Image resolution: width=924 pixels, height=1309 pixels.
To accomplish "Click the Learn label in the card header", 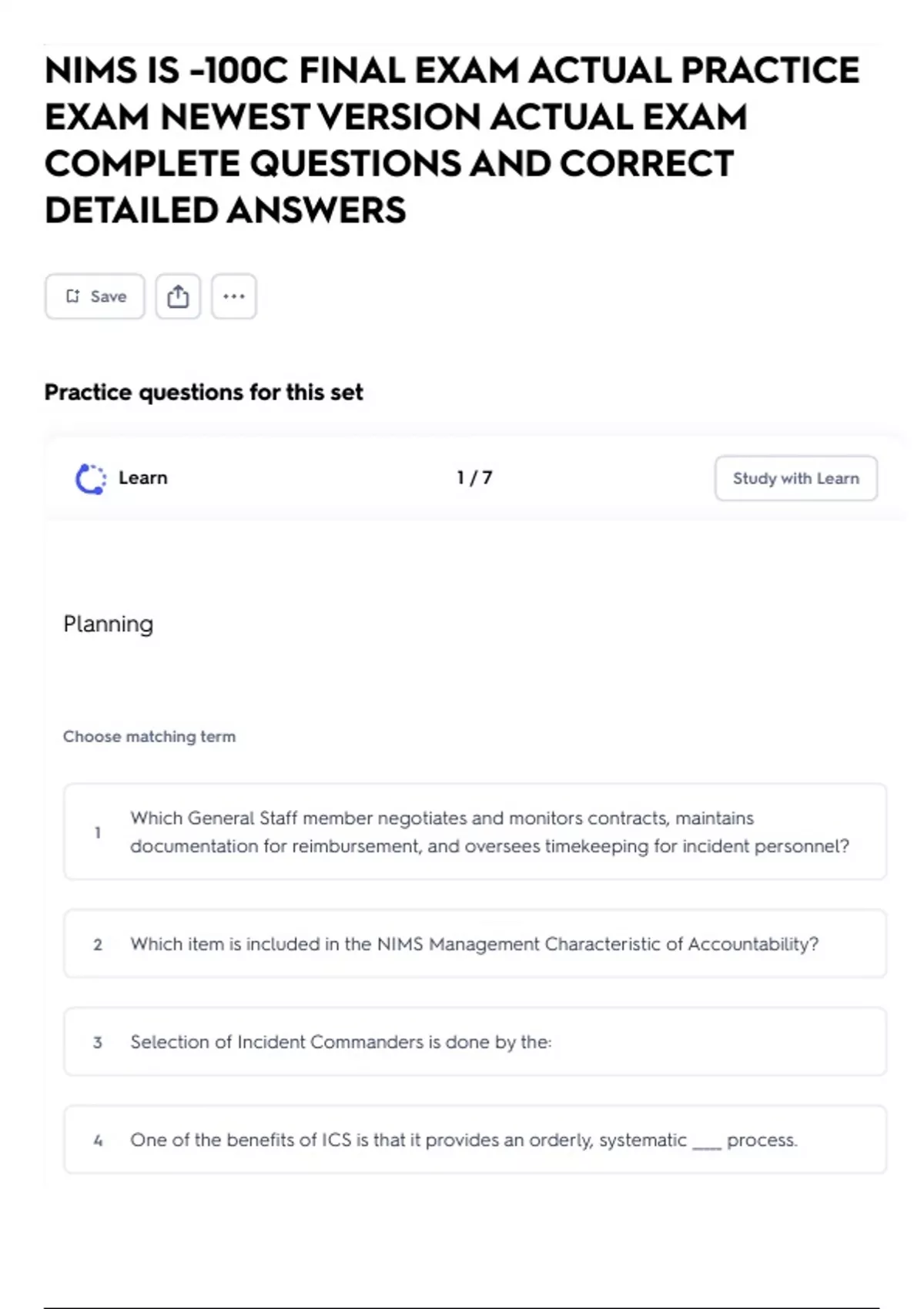I will (x=142, y=478).
